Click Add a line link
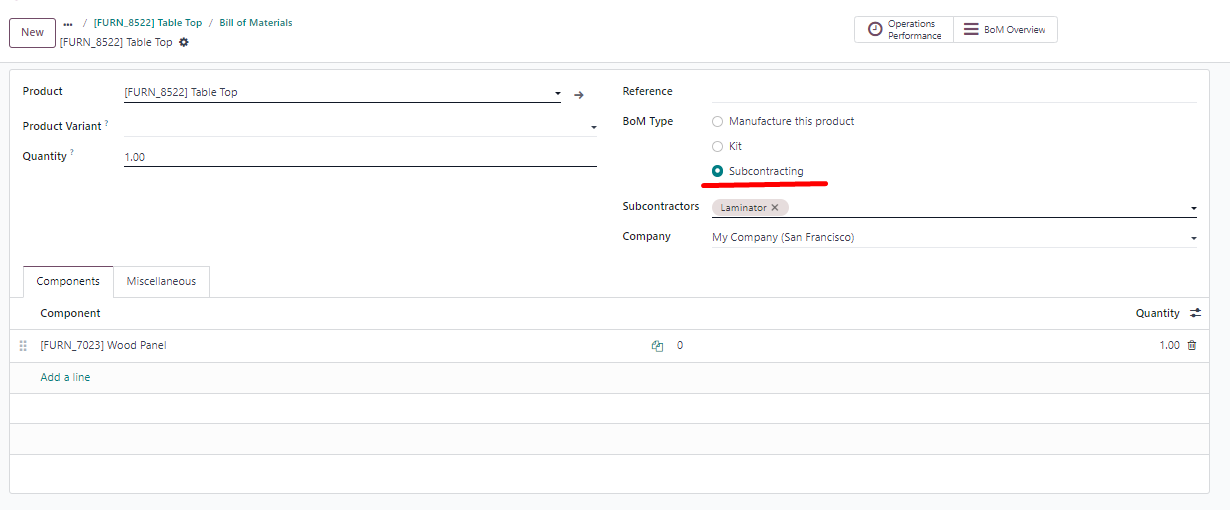1230x510 pixels. pos(65,377)
